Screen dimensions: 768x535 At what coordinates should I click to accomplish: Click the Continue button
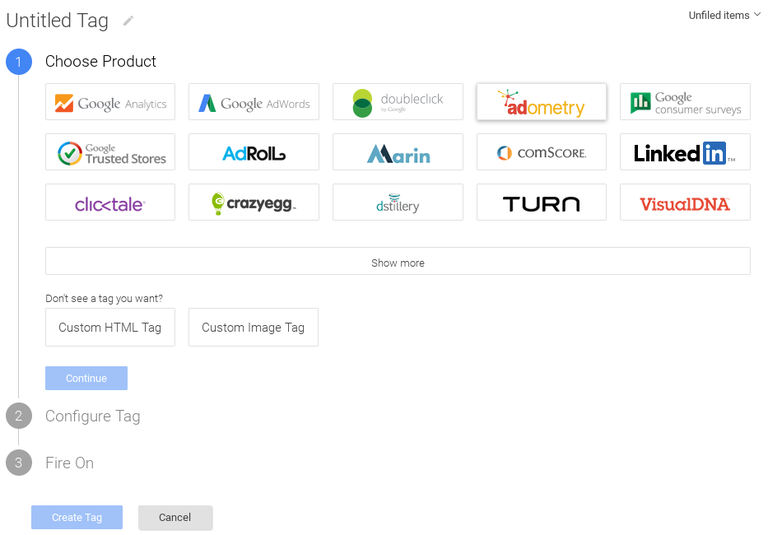pos(86,378)
